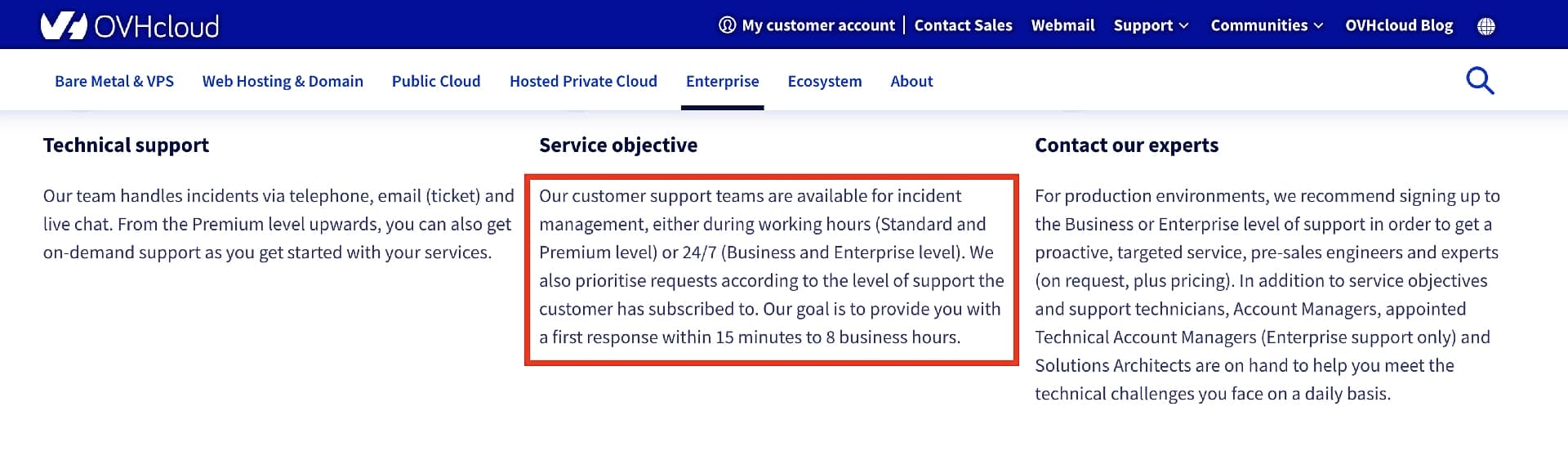Open search with the magnifier icon
The height and width of the screenshot is (451, 1568).
coord(1480,81)
